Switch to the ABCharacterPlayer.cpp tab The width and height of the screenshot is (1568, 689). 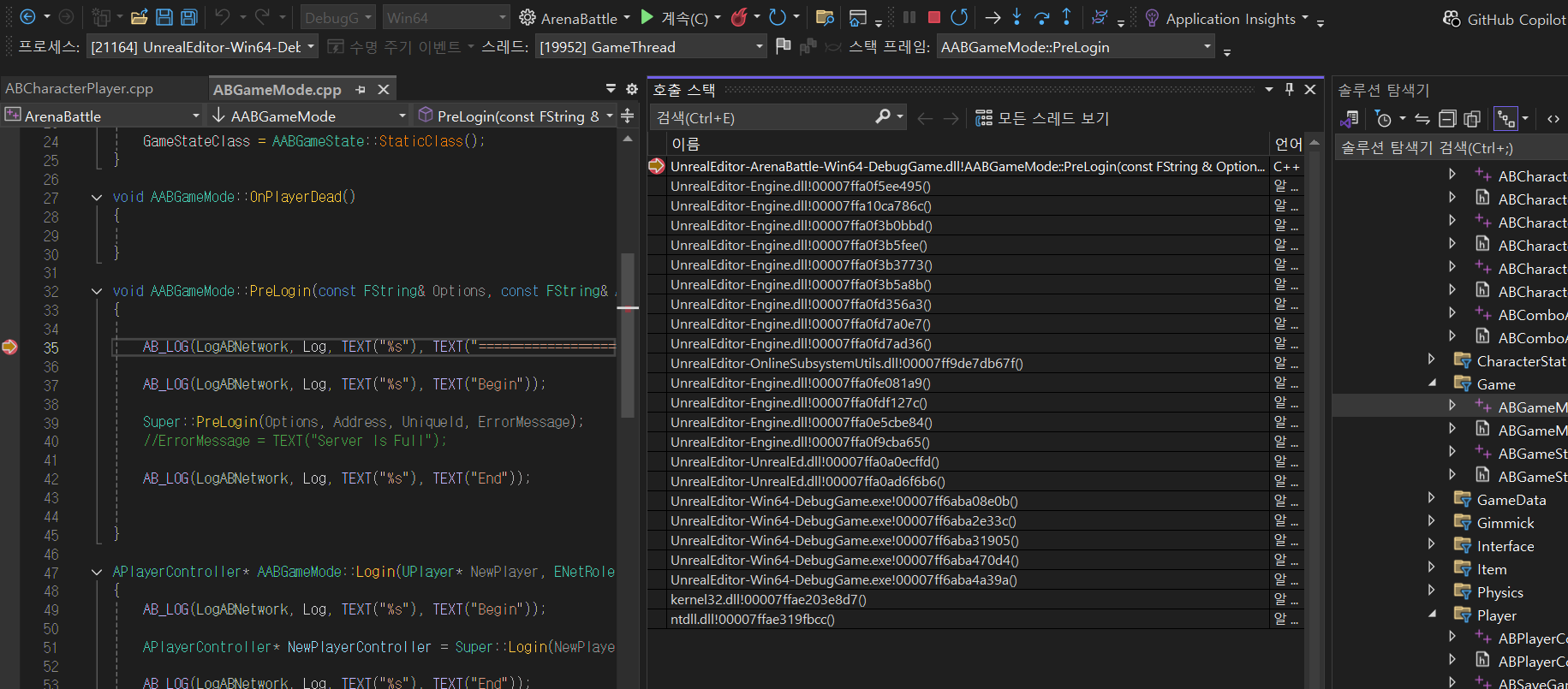click(79, 88)
